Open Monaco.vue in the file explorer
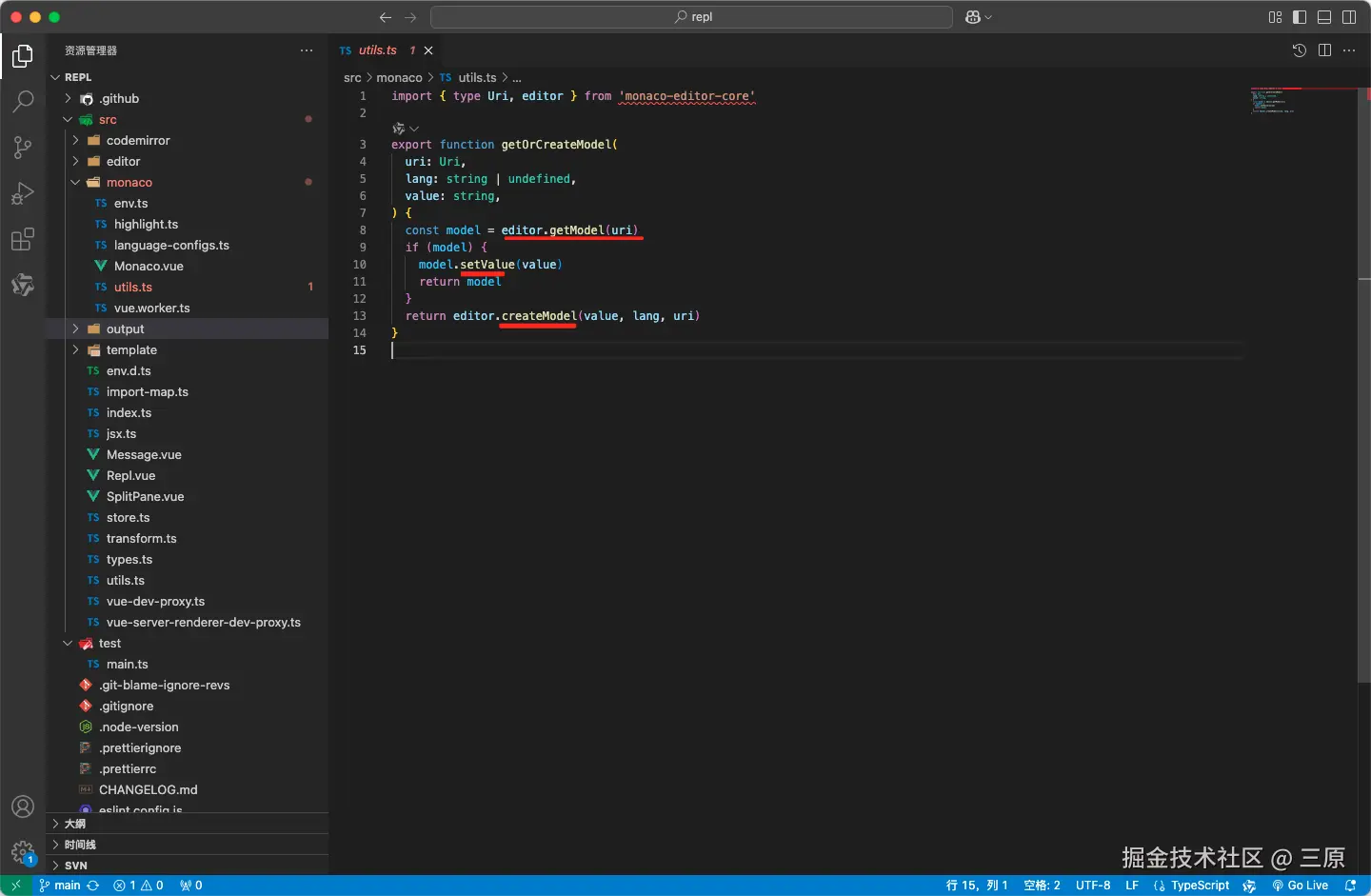This screenshot has width=1371, height=896. tap(149, 267)
